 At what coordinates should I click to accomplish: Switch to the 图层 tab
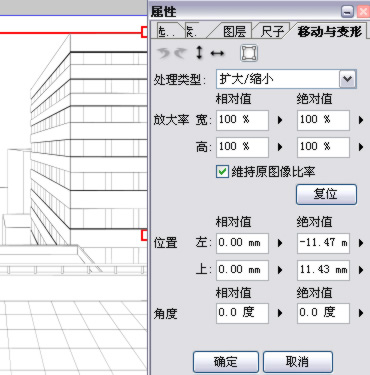234,32
